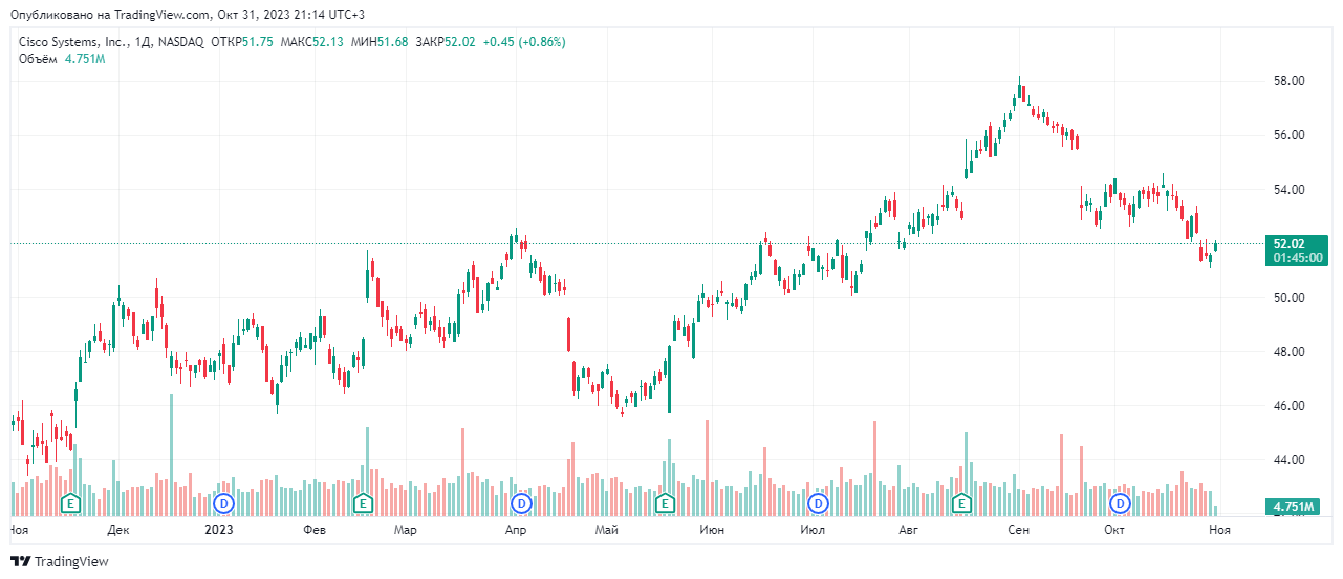Click the earnings 'E' marker near Фев
This screenshot has width=1343, height=579.
point(363,502)
